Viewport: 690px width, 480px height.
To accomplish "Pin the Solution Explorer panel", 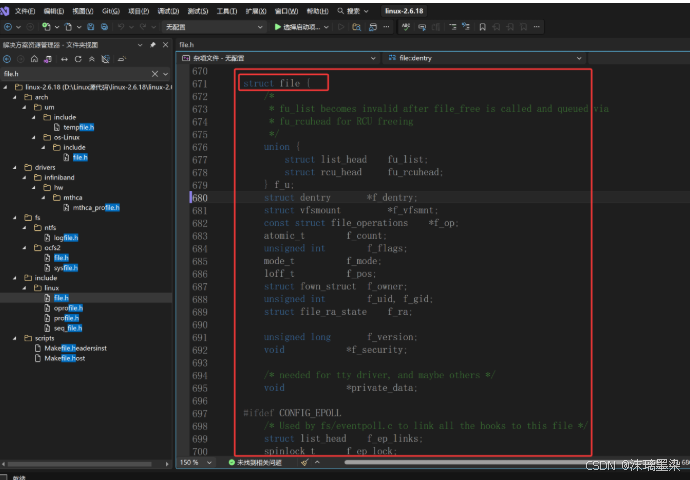I will tap(153, 44).
